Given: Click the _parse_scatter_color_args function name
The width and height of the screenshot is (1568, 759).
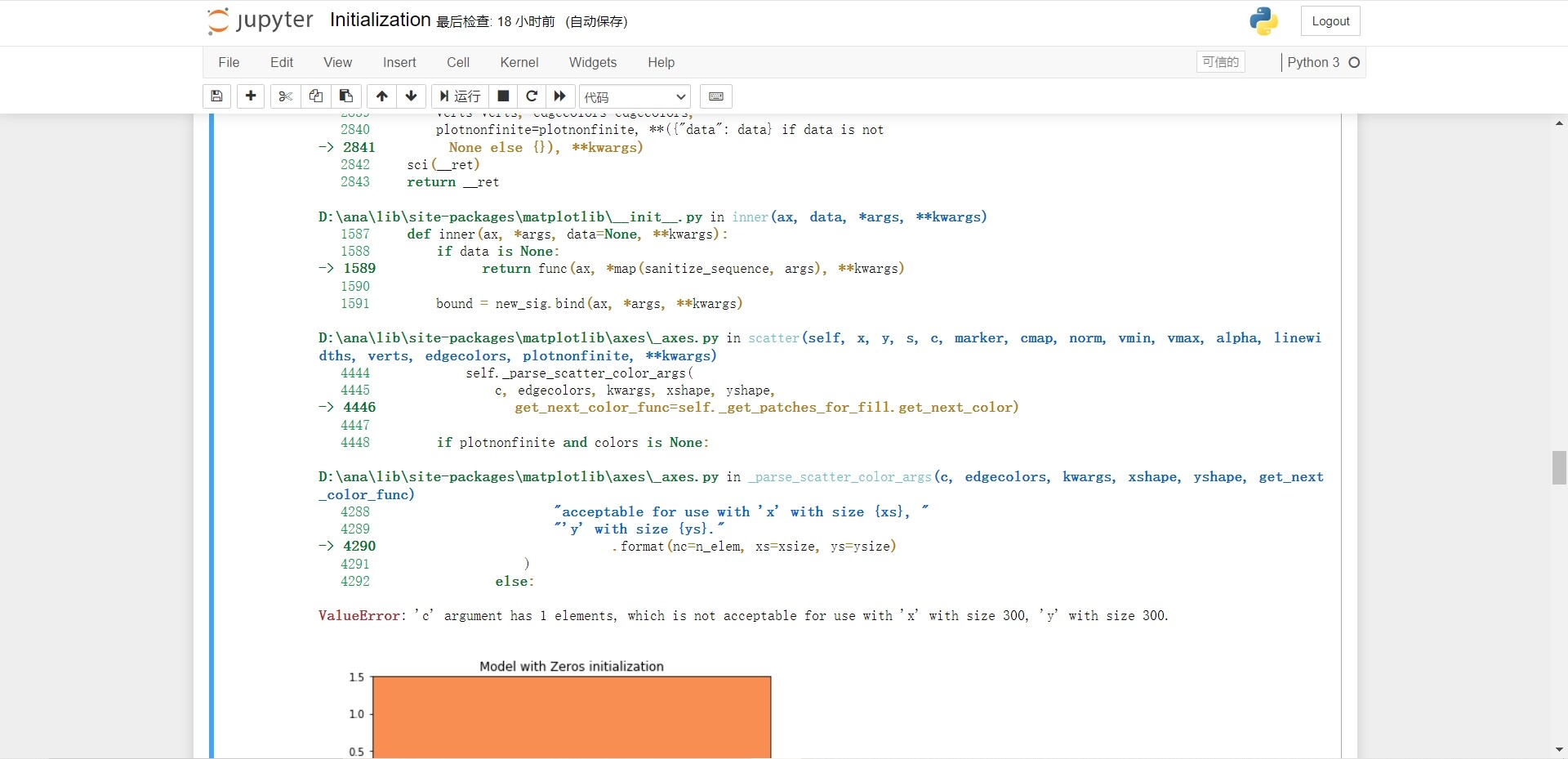Looking at the screenshot, I should click(840, 476).
